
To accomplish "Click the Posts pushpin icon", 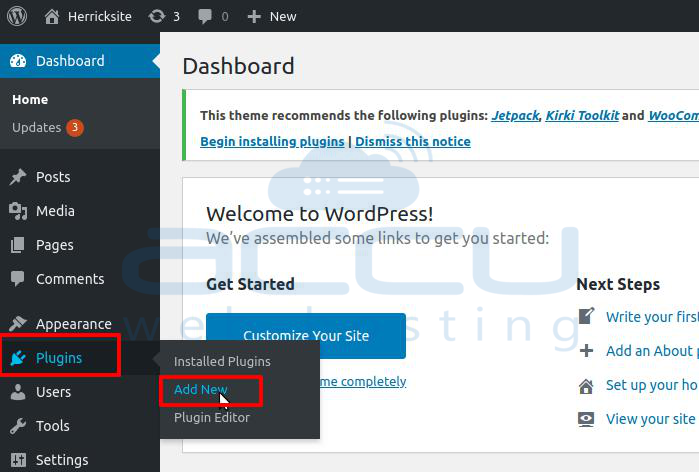I will click(18, 177).
